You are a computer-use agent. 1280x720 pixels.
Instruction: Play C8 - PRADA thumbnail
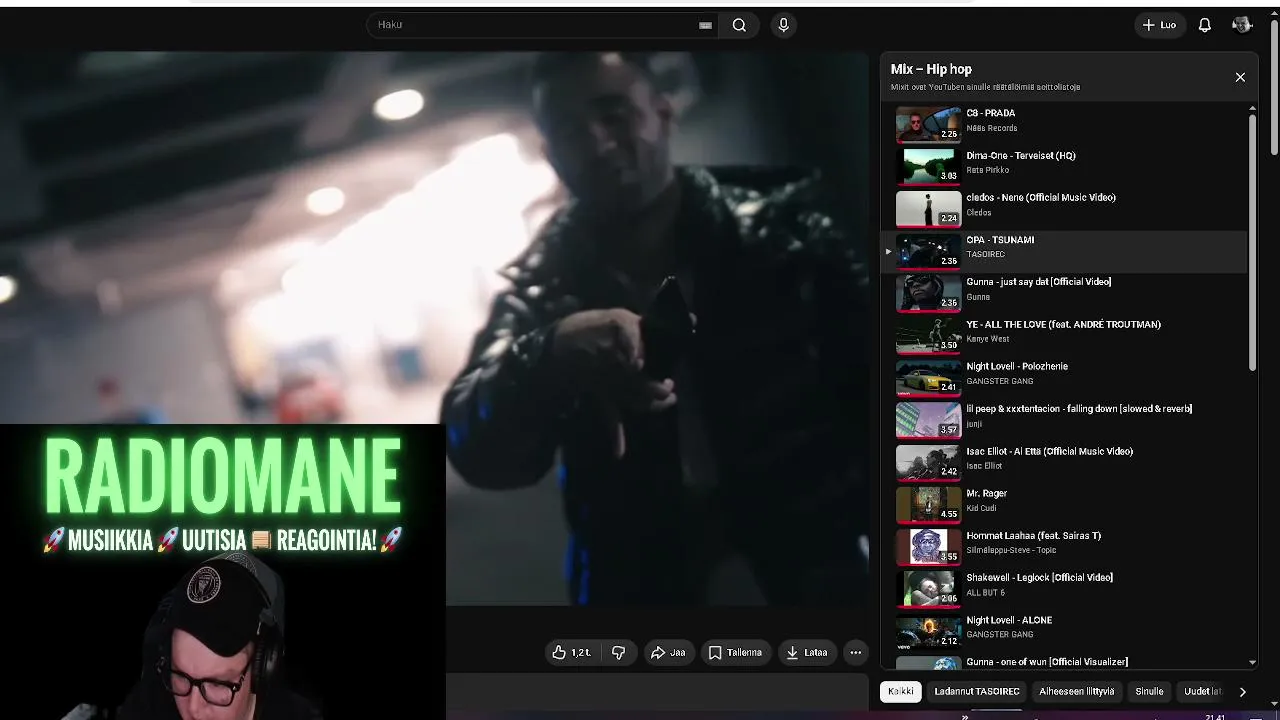tap(928, 124)
